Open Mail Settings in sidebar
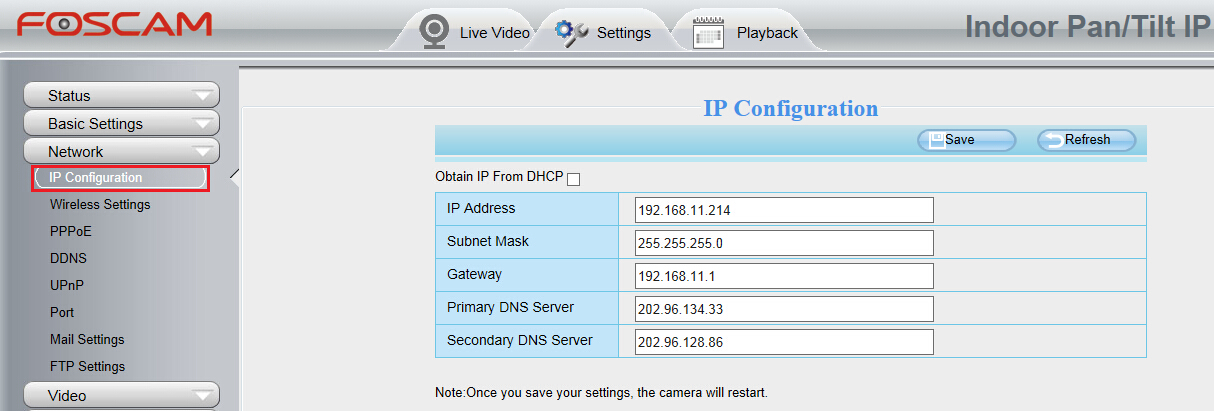This screenshot has width=1214, height=411. coord(87,340)
